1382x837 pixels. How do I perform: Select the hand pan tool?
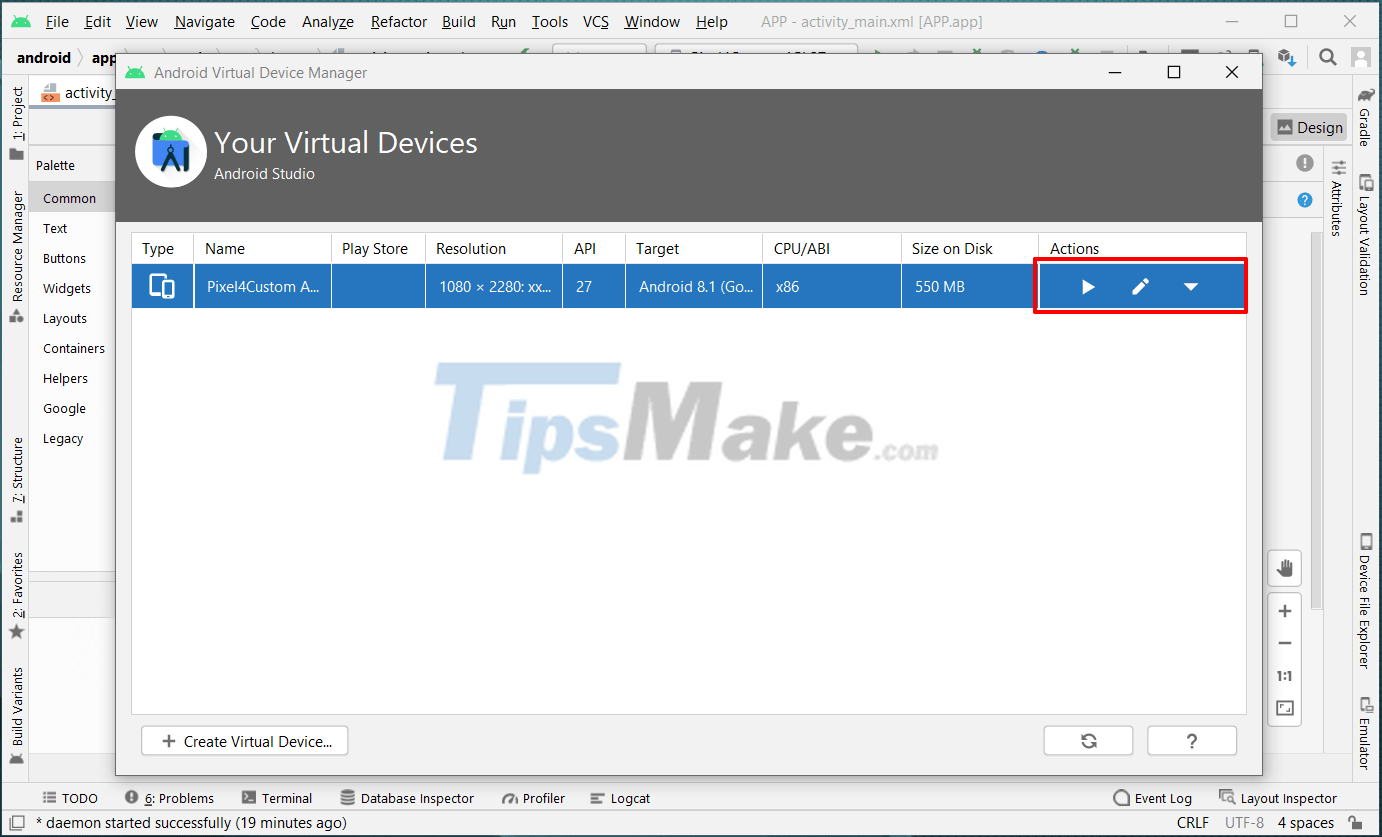click(x=1284, y=568)
